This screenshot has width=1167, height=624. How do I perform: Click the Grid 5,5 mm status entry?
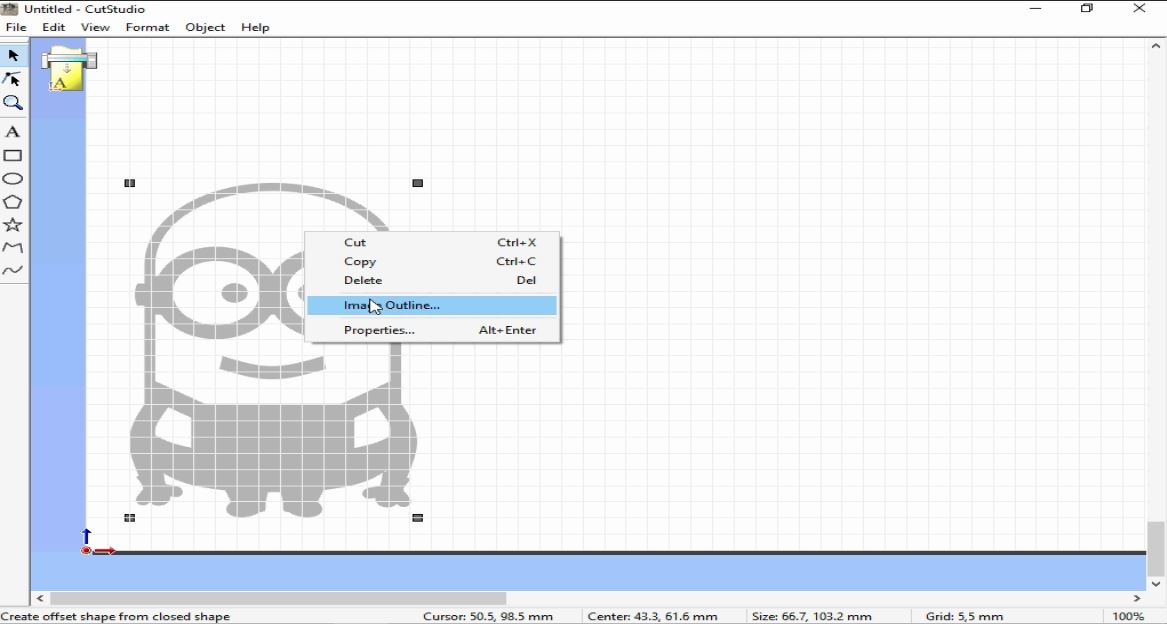point(964,617)
